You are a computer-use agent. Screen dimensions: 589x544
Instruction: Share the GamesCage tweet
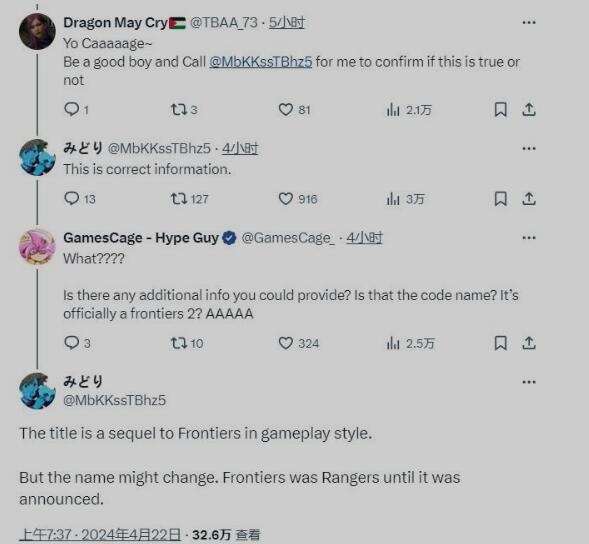coord(529,343)
